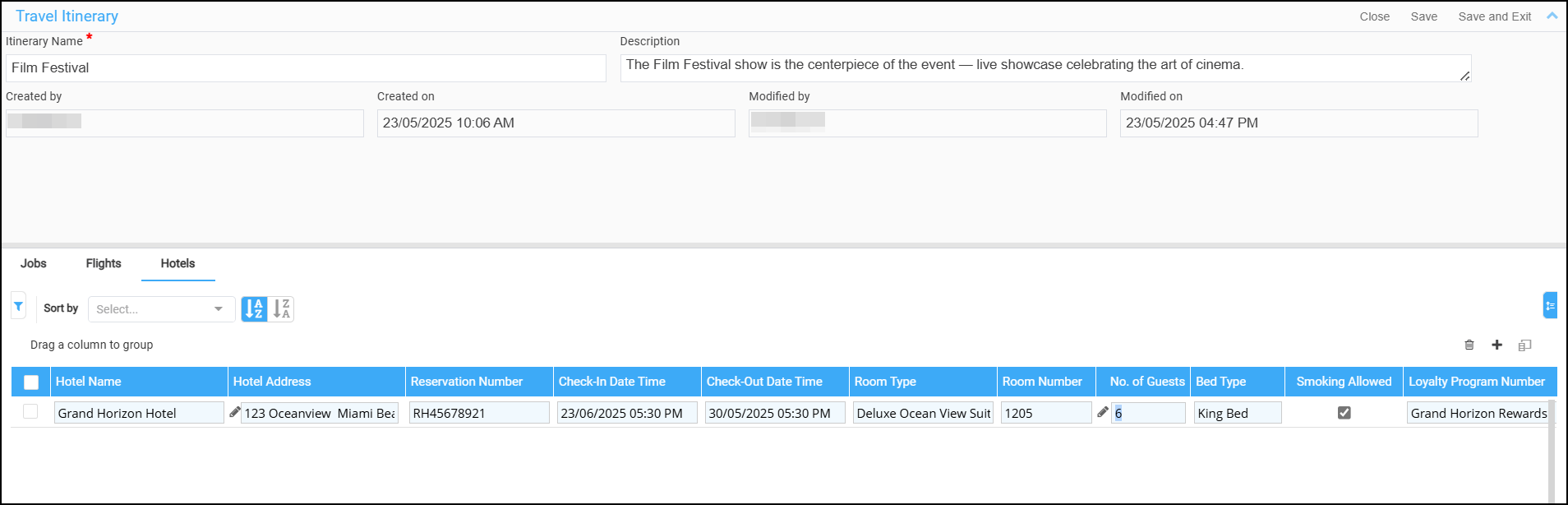Image resolution: width=1568 pixels, height=505 pixels.
Task: Sort descending with Z-A icon
Action: click(x=281, y=309)
